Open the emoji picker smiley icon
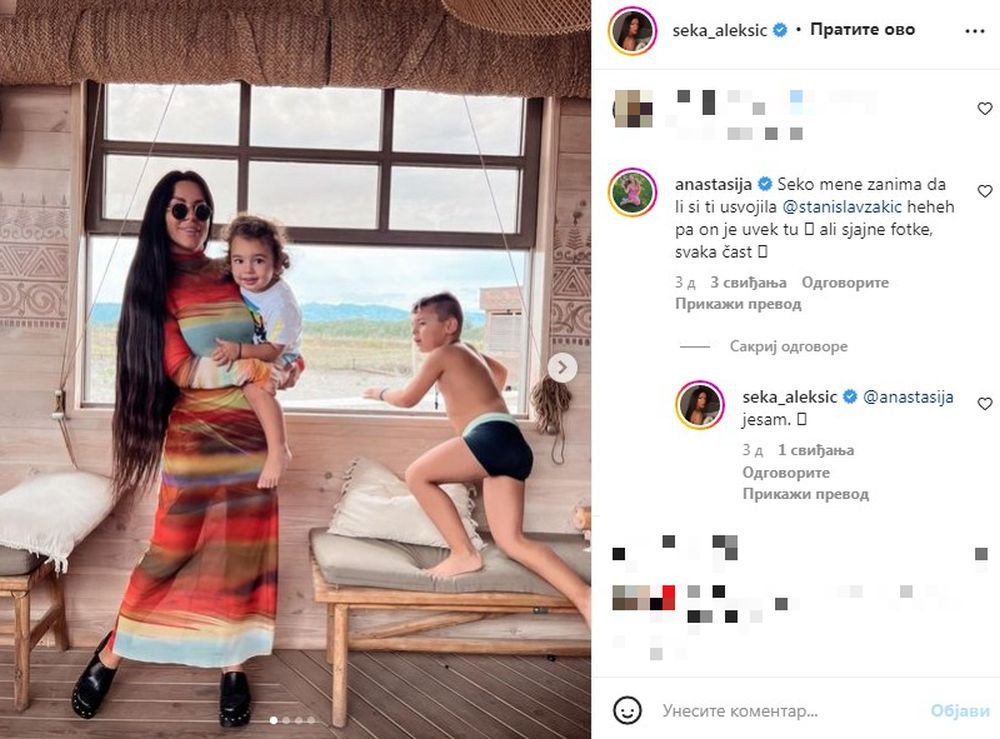 627,710
